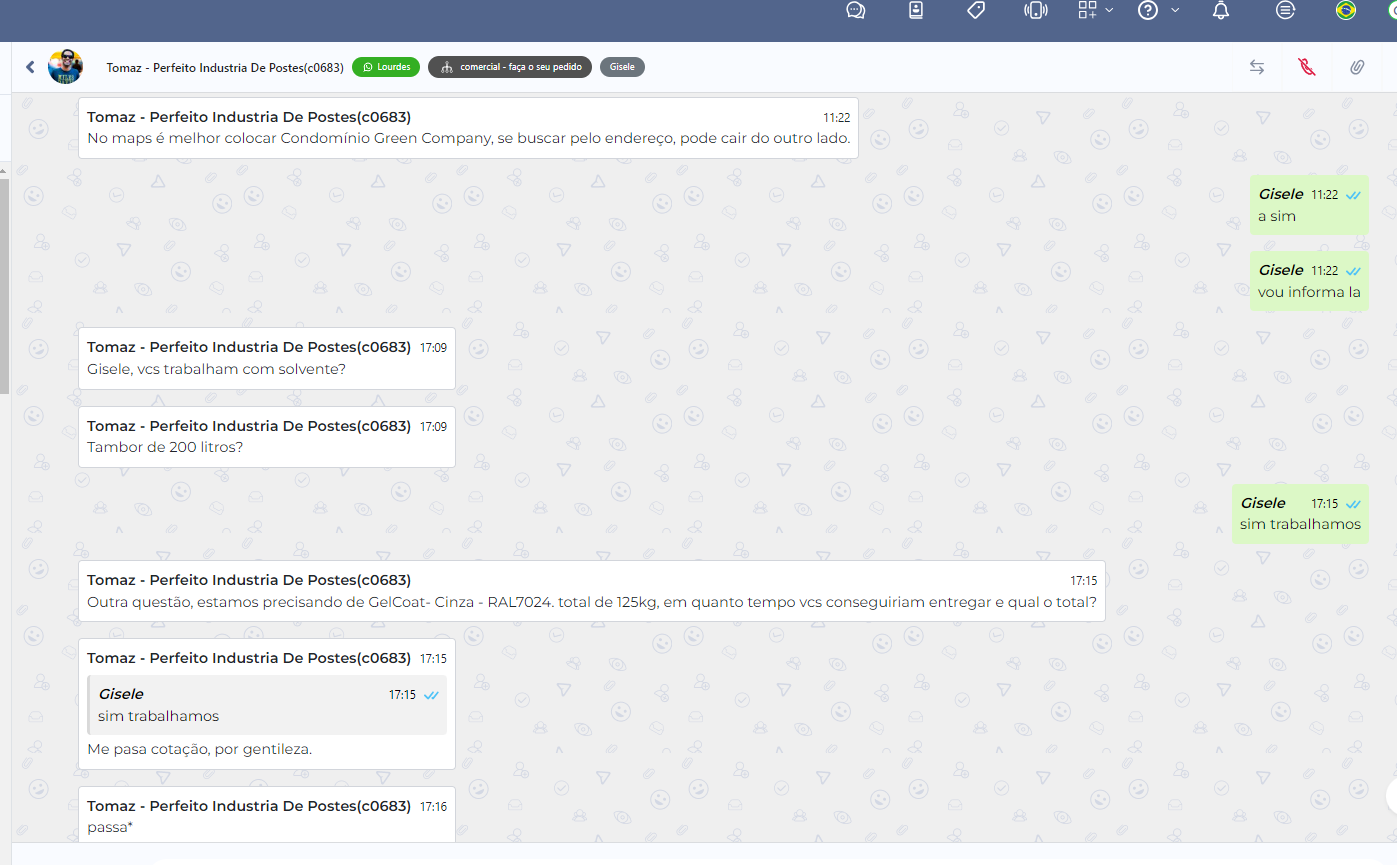Attach a file with the paperclip icon
This screenshot has height=865, width=1397.
pos(1356,67)
